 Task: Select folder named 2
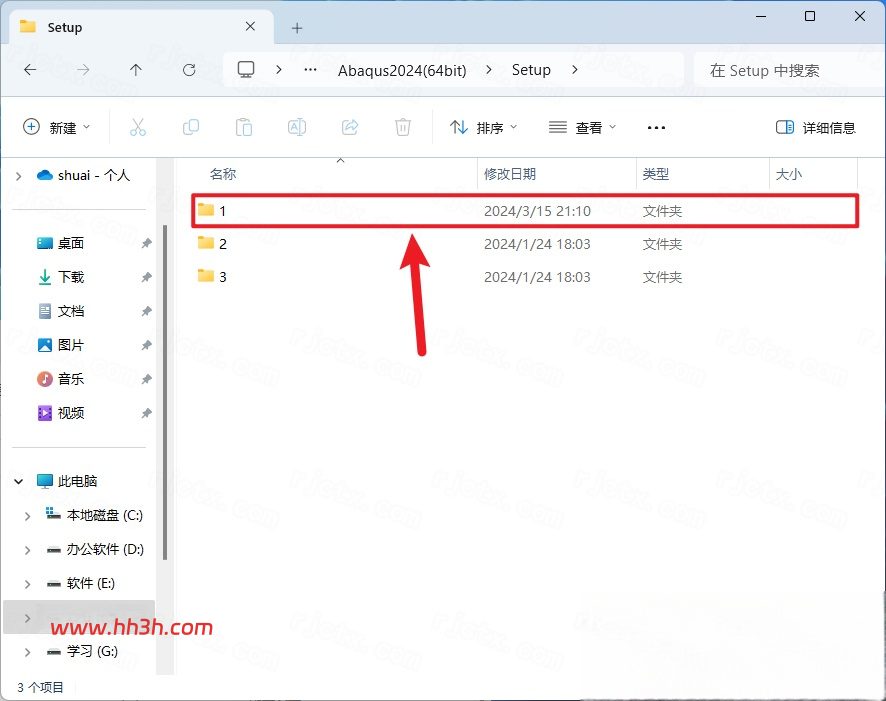click(525, 243)
